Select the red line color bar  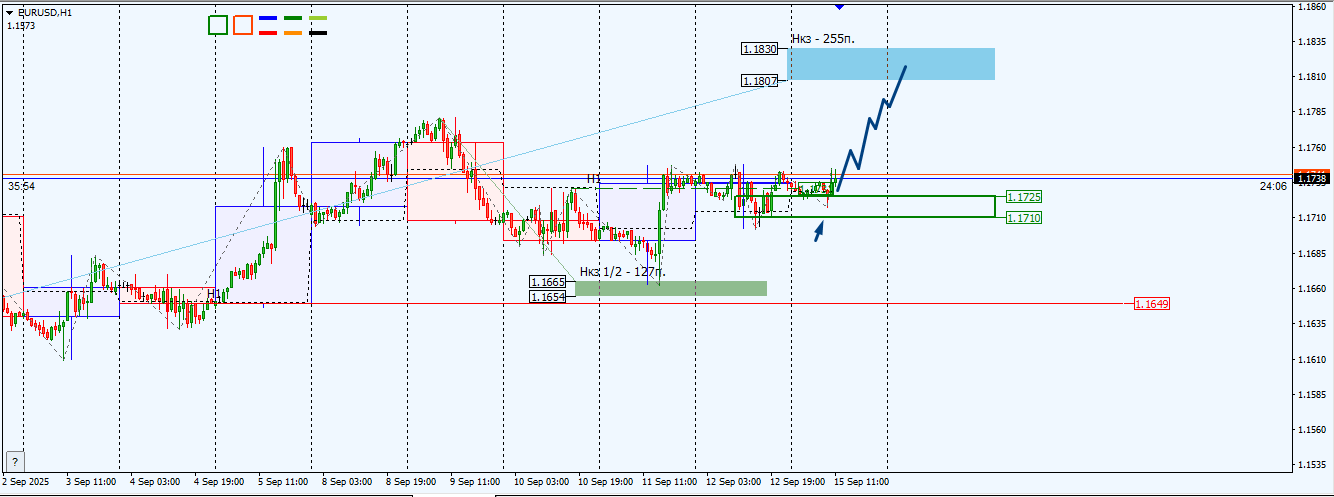pyautogui.click(x=268, y=33)
